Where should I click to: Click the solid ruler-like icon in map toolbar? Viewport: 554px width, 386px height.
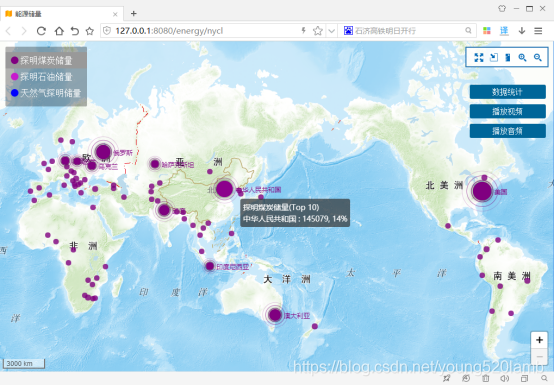tap(508, 58)
